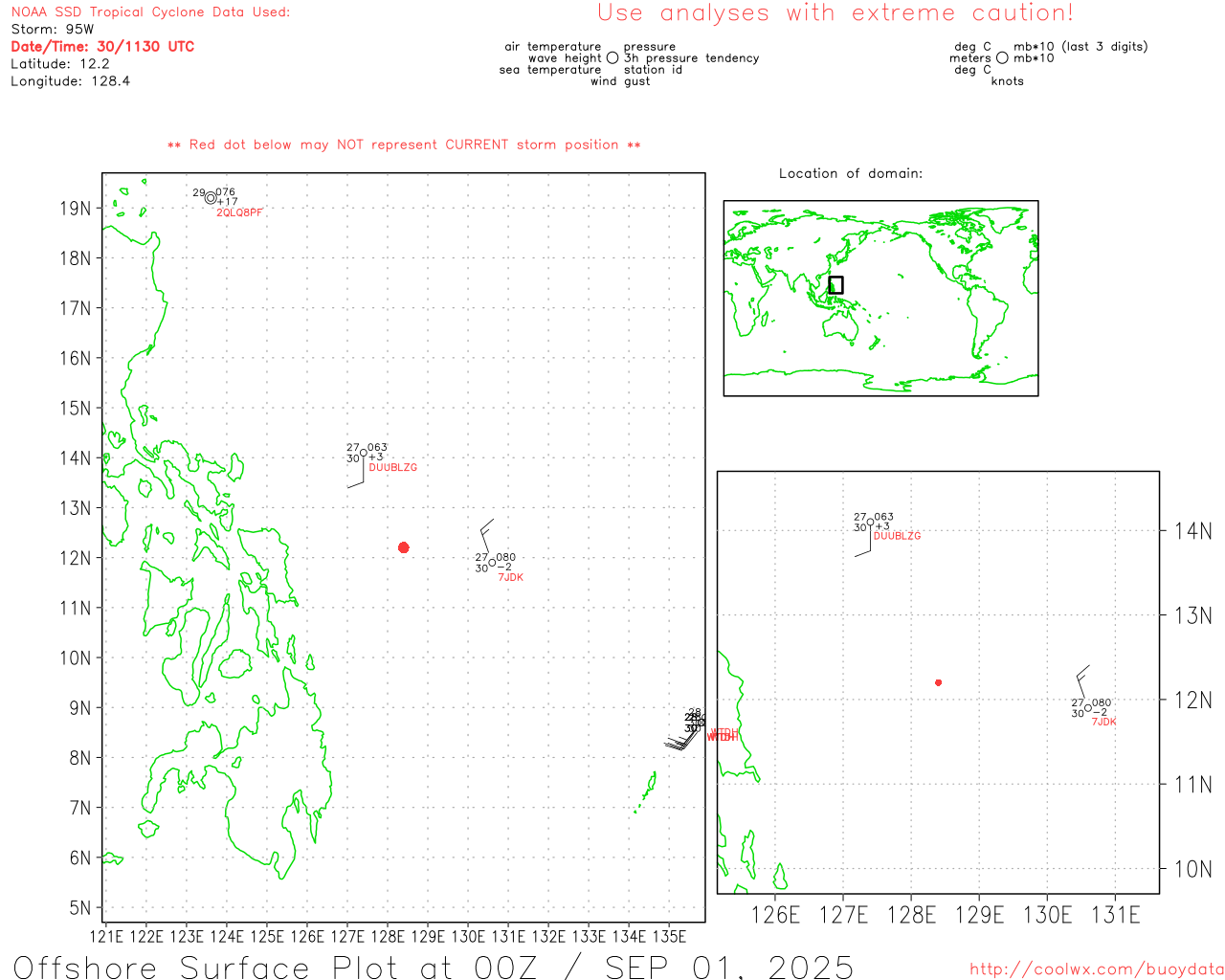Click the 19N latitude axis label

[x=76, y=209]
